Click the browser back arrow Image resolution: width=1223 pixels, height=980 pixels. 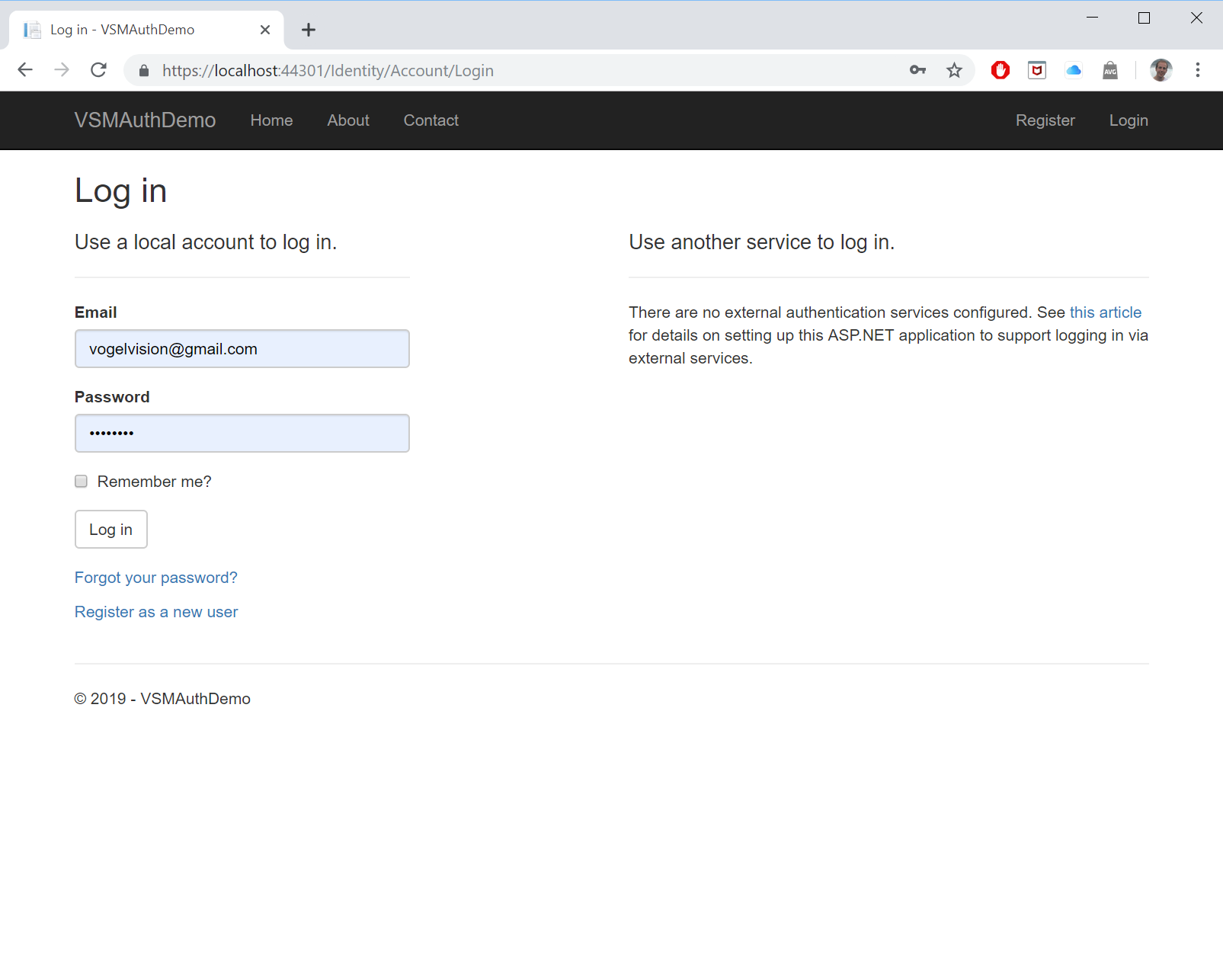[x=25, y=70]
